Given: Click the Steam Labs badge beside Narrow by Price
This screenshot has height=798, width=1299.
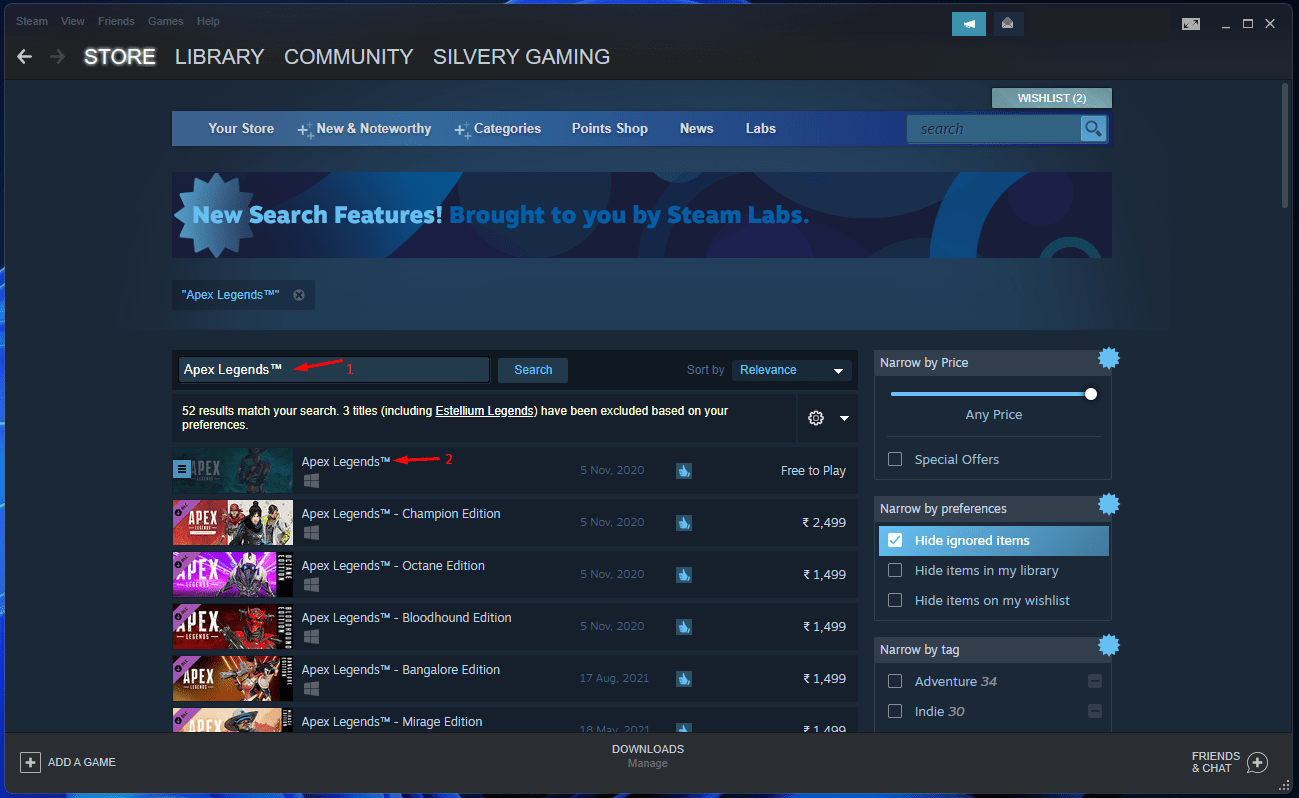Looking at the screenshot, I should pyautogui.click(x=1108, y=358).
